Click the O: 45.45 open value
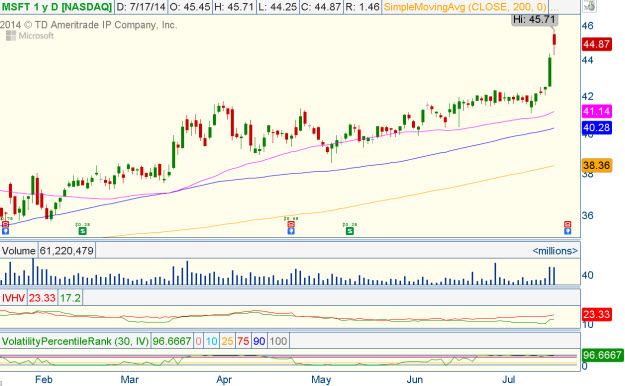Viewport: 625px width, 386px height. coord(190,7)
